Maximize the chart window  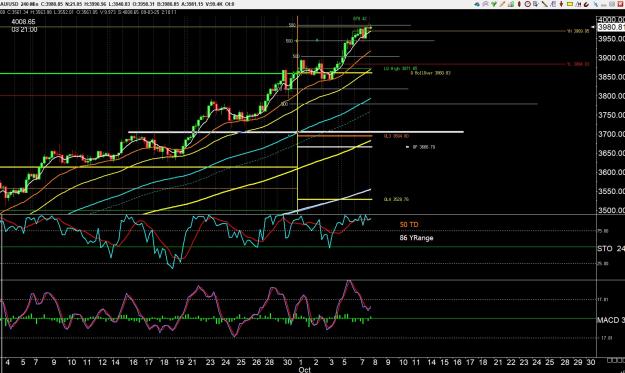(x=612, y=4)
